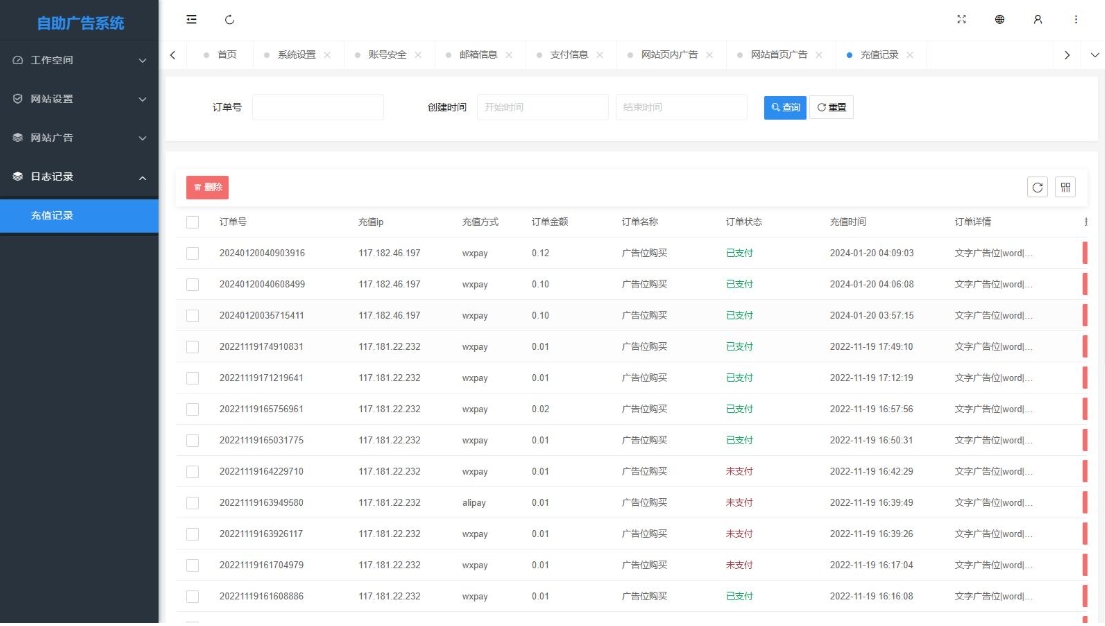Screen dimensions: 1105x626
Task: Expand the 网站广告 sidebar menu
Action: point(79,137)
